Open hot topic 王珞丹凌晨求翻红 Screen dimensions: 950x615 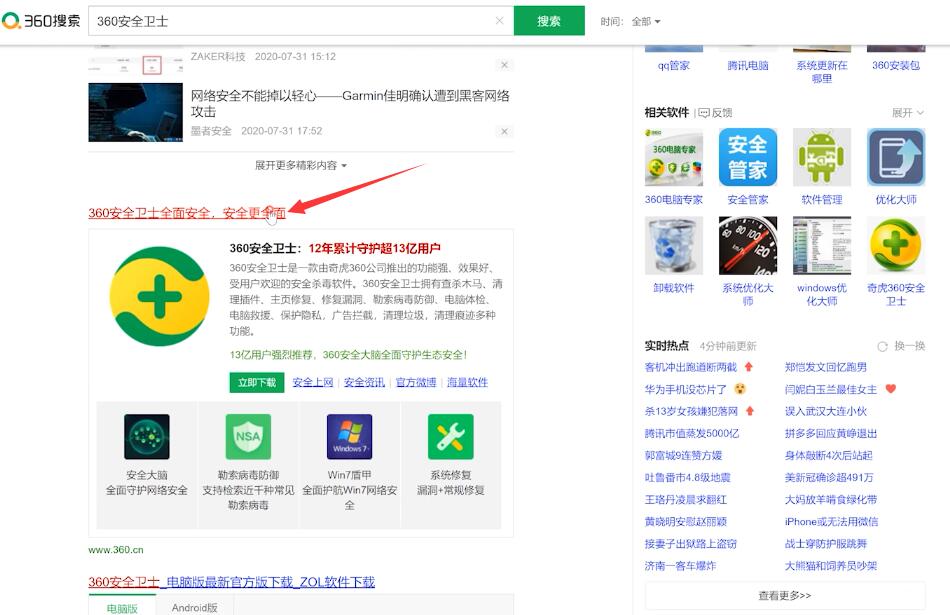click(x=686, y=500)
